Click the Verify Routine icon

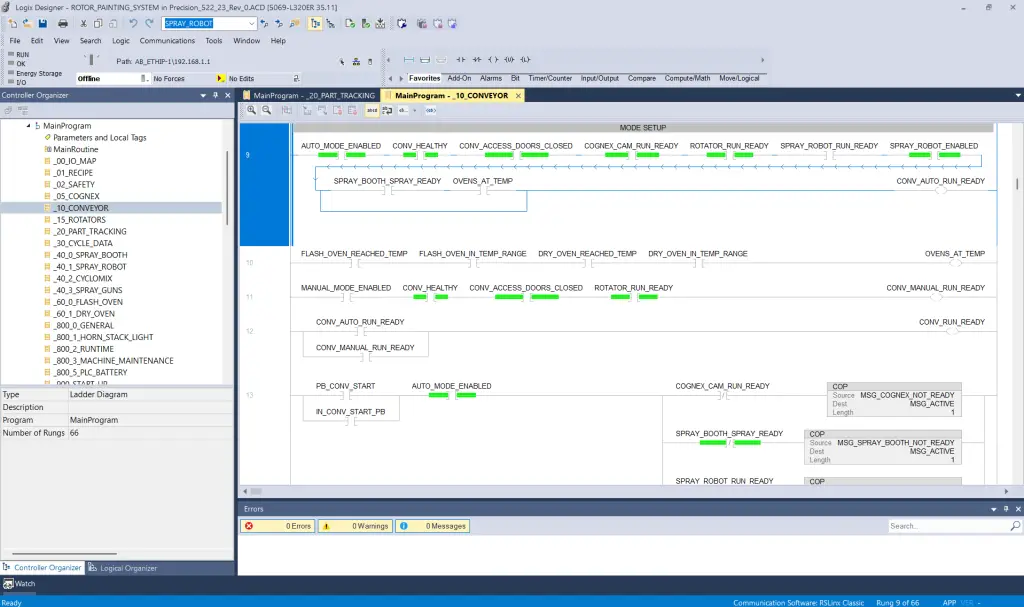pyautogui.click(x=350, y=24)
